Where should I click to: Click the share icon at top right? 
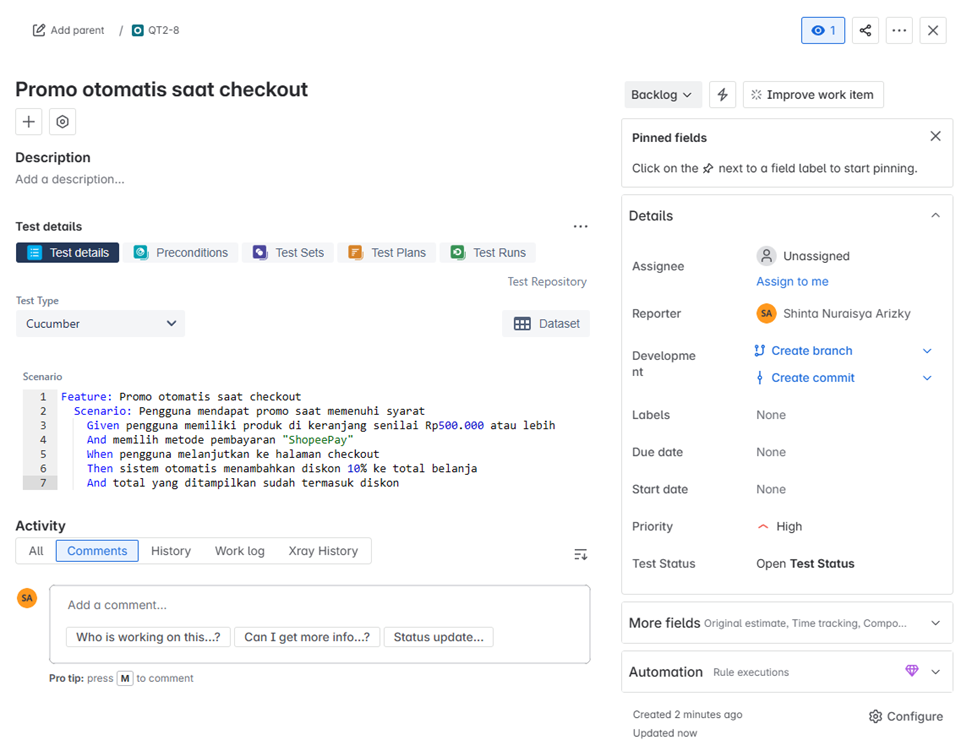[x=865, y=30]
